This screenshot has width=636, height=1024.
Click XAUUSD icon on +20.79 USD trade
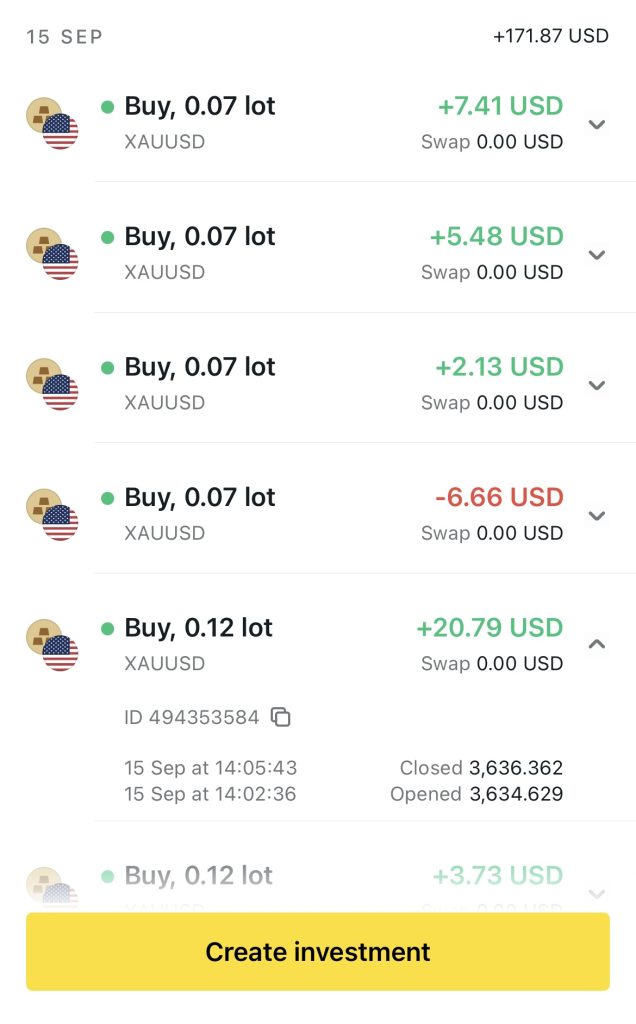coord(52,645)
